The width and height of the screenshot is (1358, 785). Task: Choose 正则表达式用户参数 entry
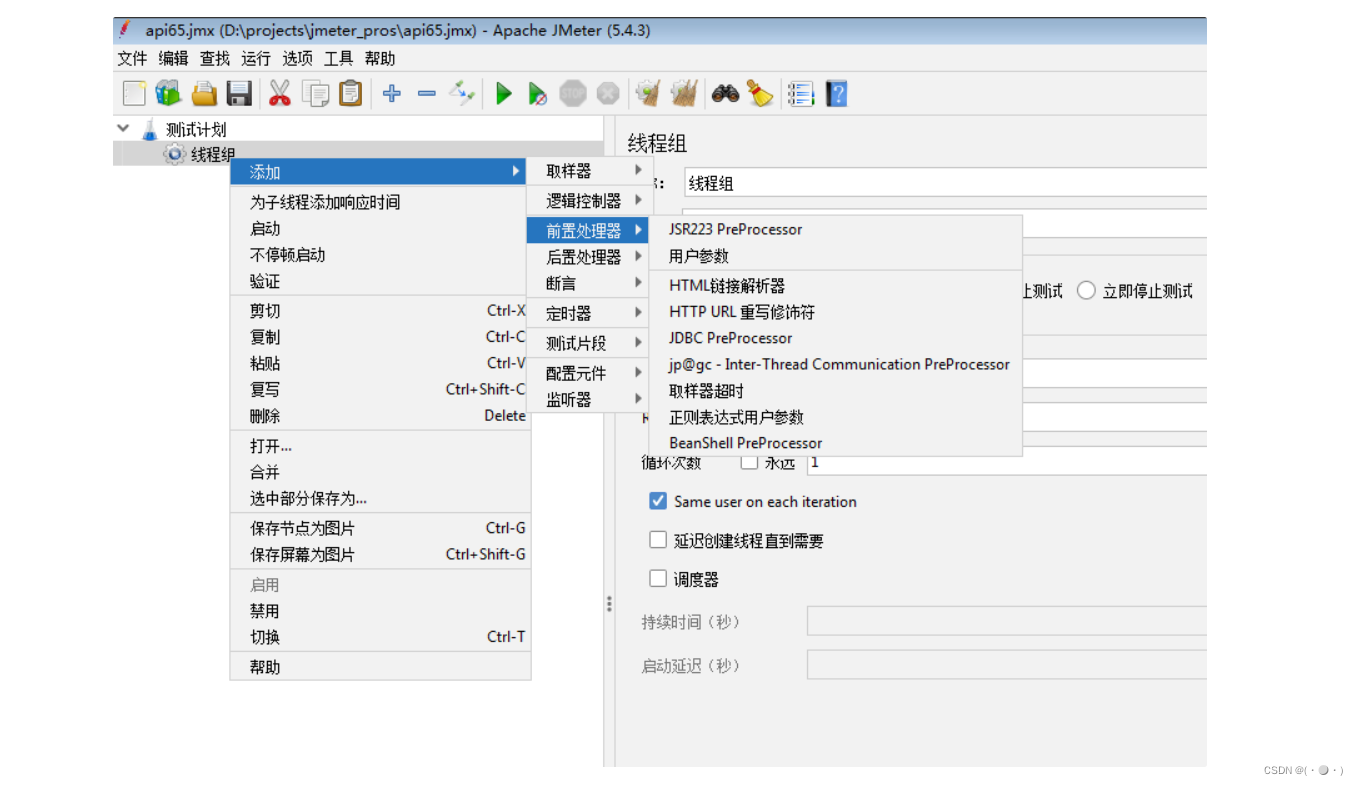(x=836, y=417)
